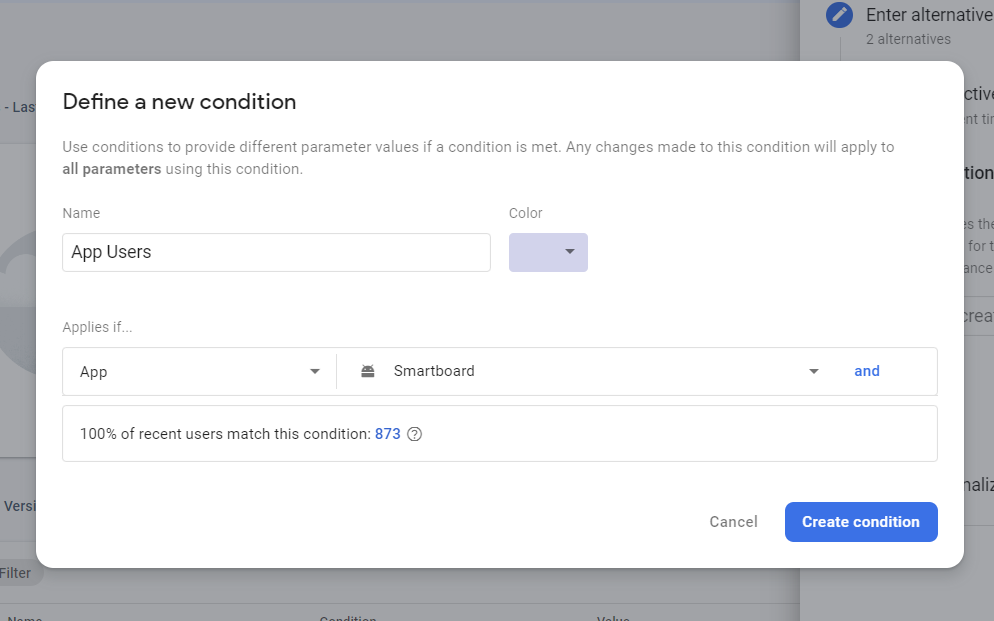Image resolution: width=994 pixels, height=621 pixels.
Task: Select the Name column header
Action: (22, 617)
